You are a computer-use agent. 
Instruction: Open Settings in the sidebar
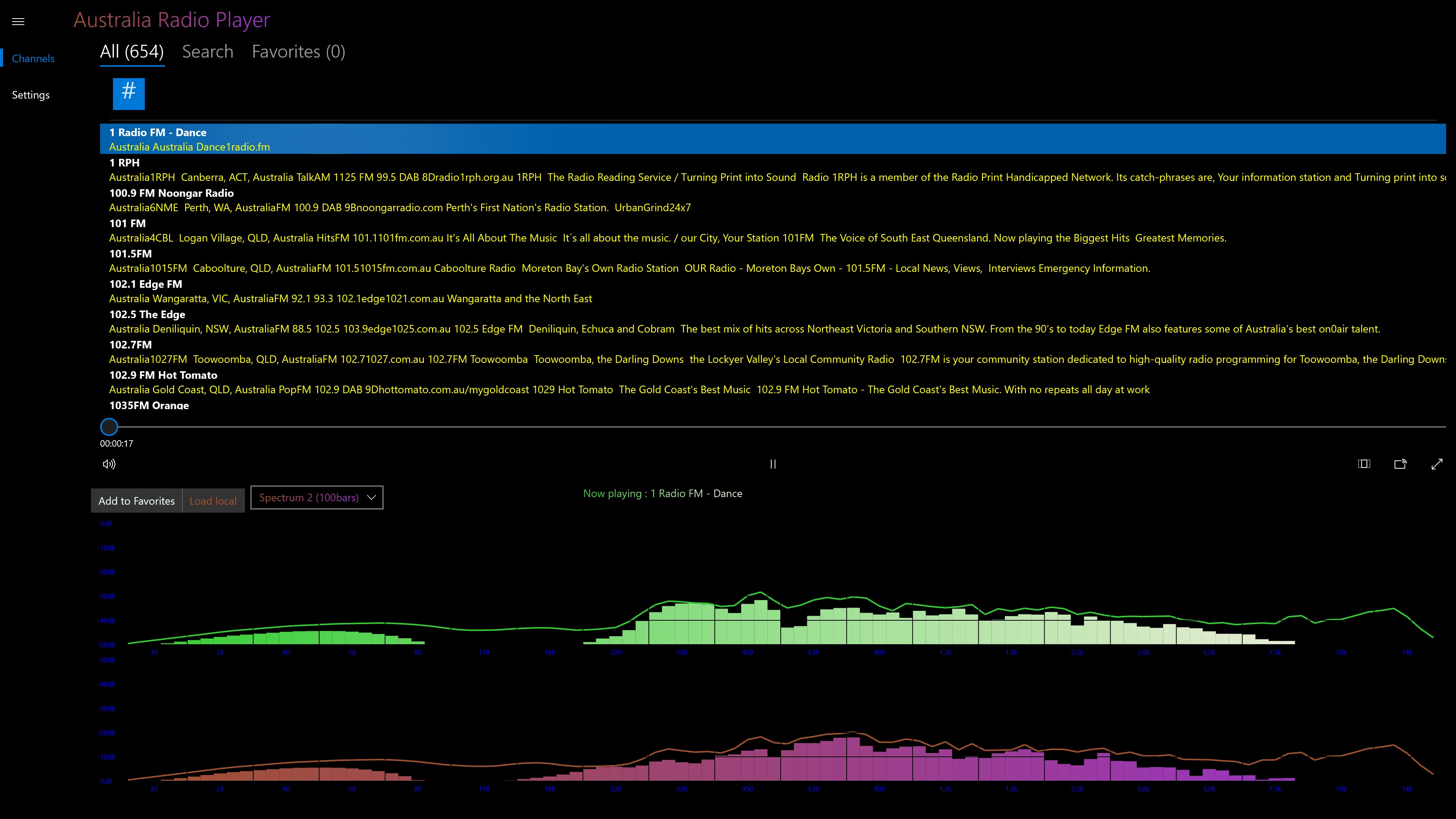pyautogui.click(x=30, y=95)
